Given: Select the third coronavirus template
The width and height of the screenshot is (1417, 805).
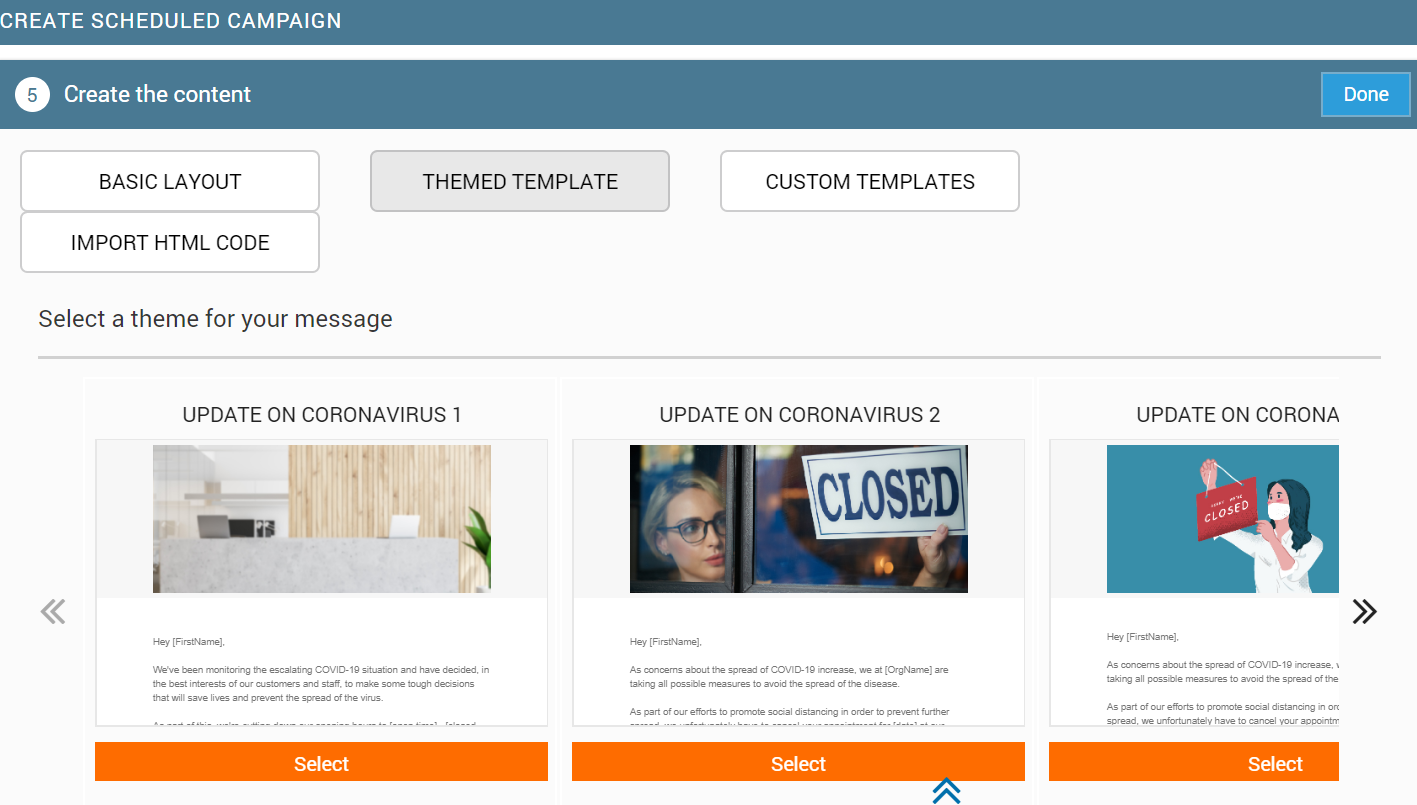Looking at the screenshot, I should 1194,763.
